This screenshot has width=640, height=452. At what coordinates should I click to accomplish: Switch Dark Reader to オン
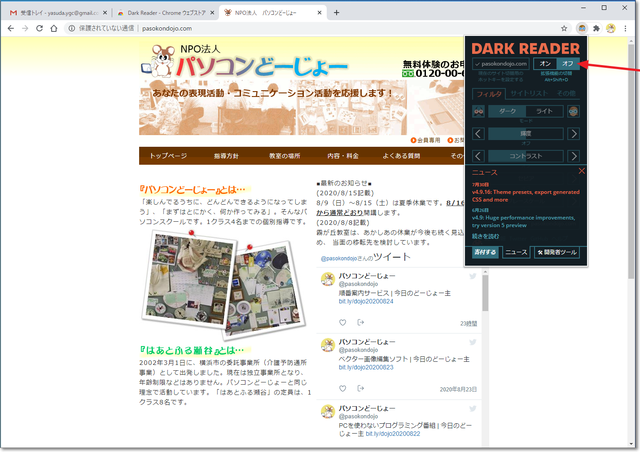(545, 64)
